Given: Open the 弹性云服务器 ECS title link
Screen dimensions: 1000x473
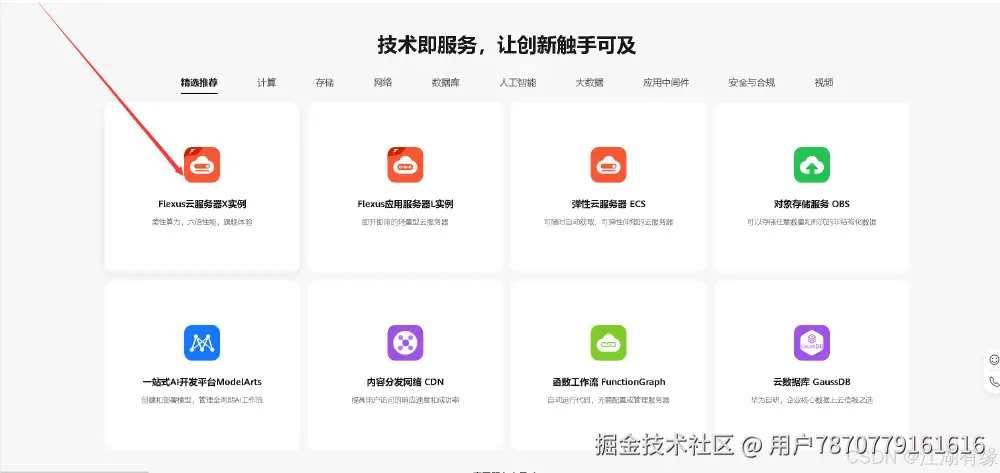Looking at the screenshot, I should tap(608, 204).
